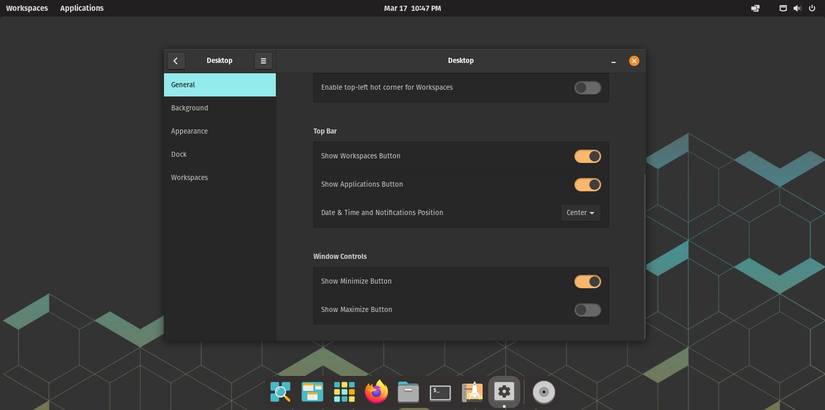Click Enable top-left hot corner label text
The width and height of the screenshot is (825, 410).
[387, 88]
